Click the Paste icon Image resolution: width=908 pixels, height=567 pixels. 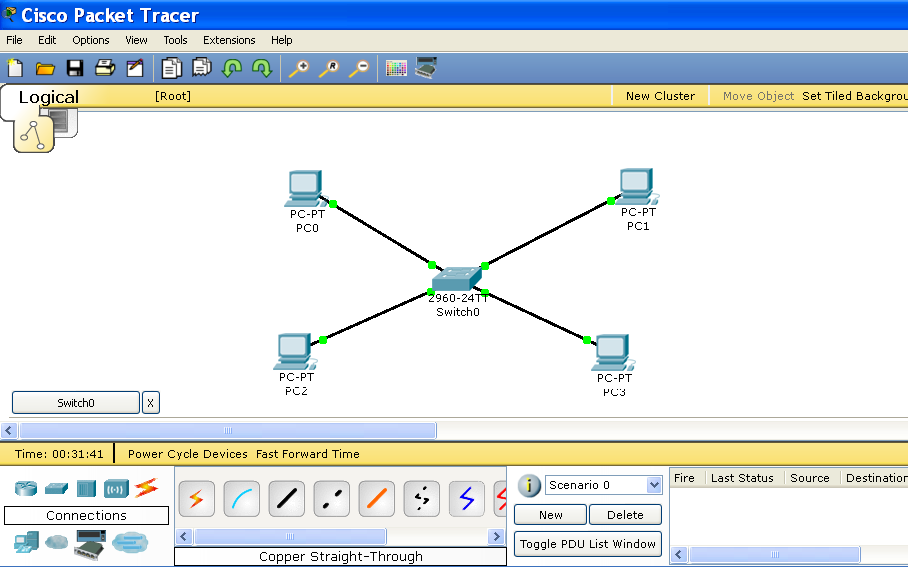coord(202,67)
